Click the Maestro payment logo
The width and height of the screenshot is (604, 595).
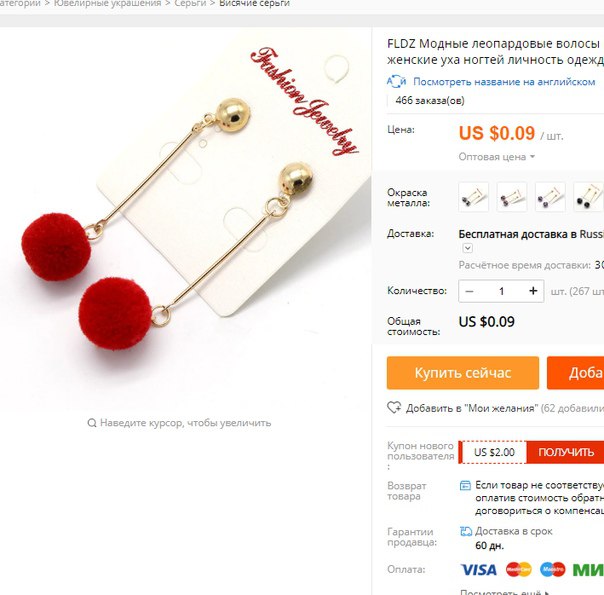point(552,570)
